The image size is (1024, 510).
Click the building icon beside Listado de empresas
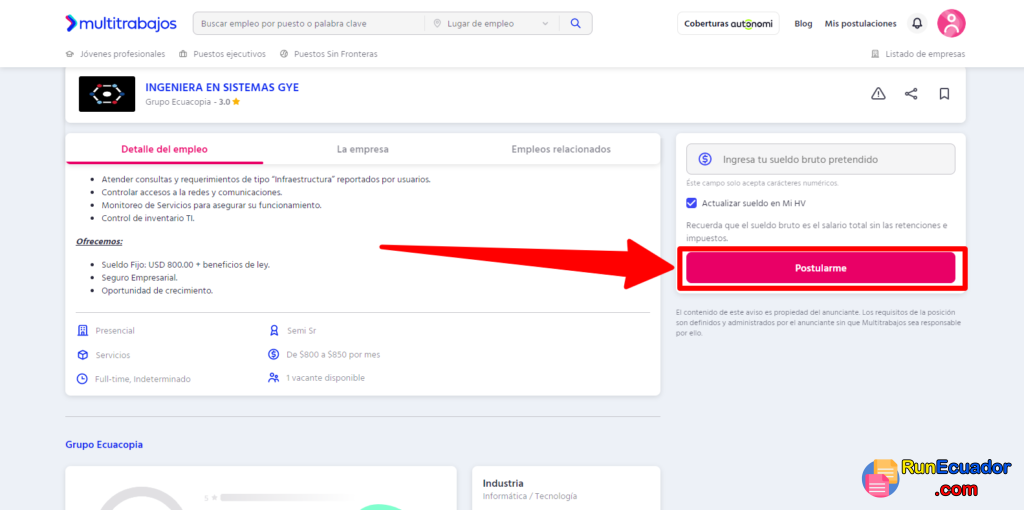point(875,54)
